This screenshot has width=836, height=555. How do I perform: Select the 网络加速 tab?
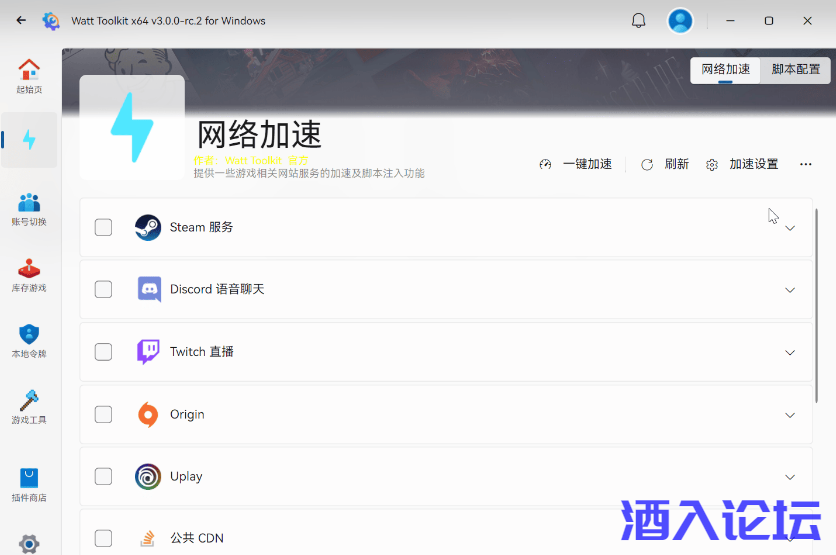tap(725, 69)
